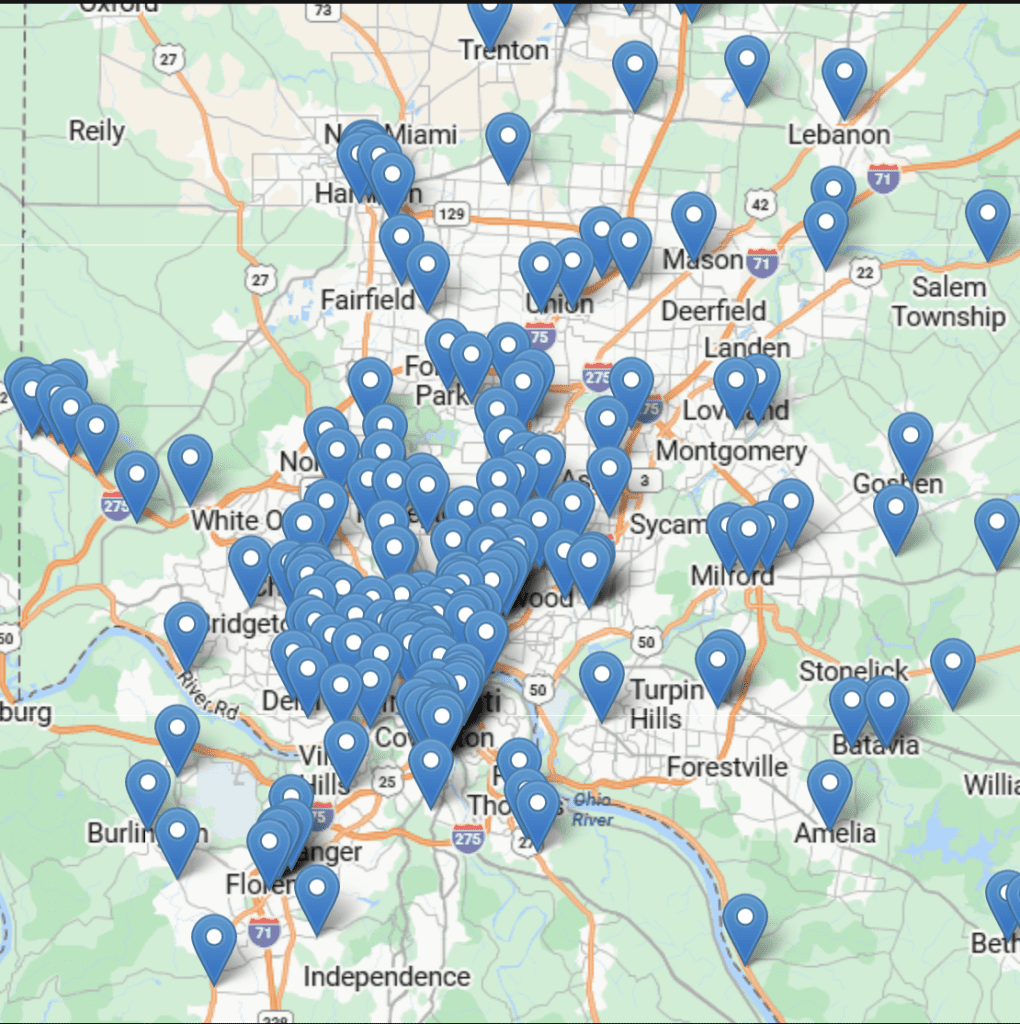This screenshot has width=1020, height=1024.
Task: Click the Montgomery city label
Action: [730, 451]
